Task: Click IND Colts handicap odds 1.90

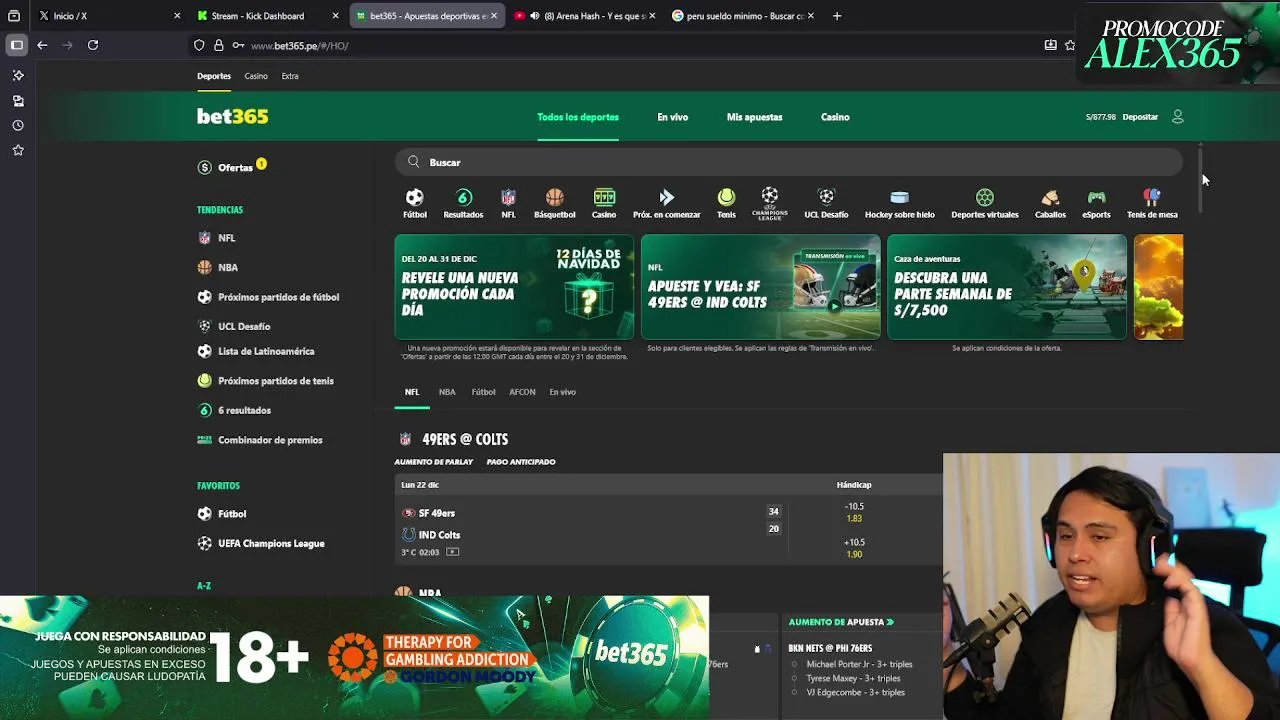Action: point(854,554)
